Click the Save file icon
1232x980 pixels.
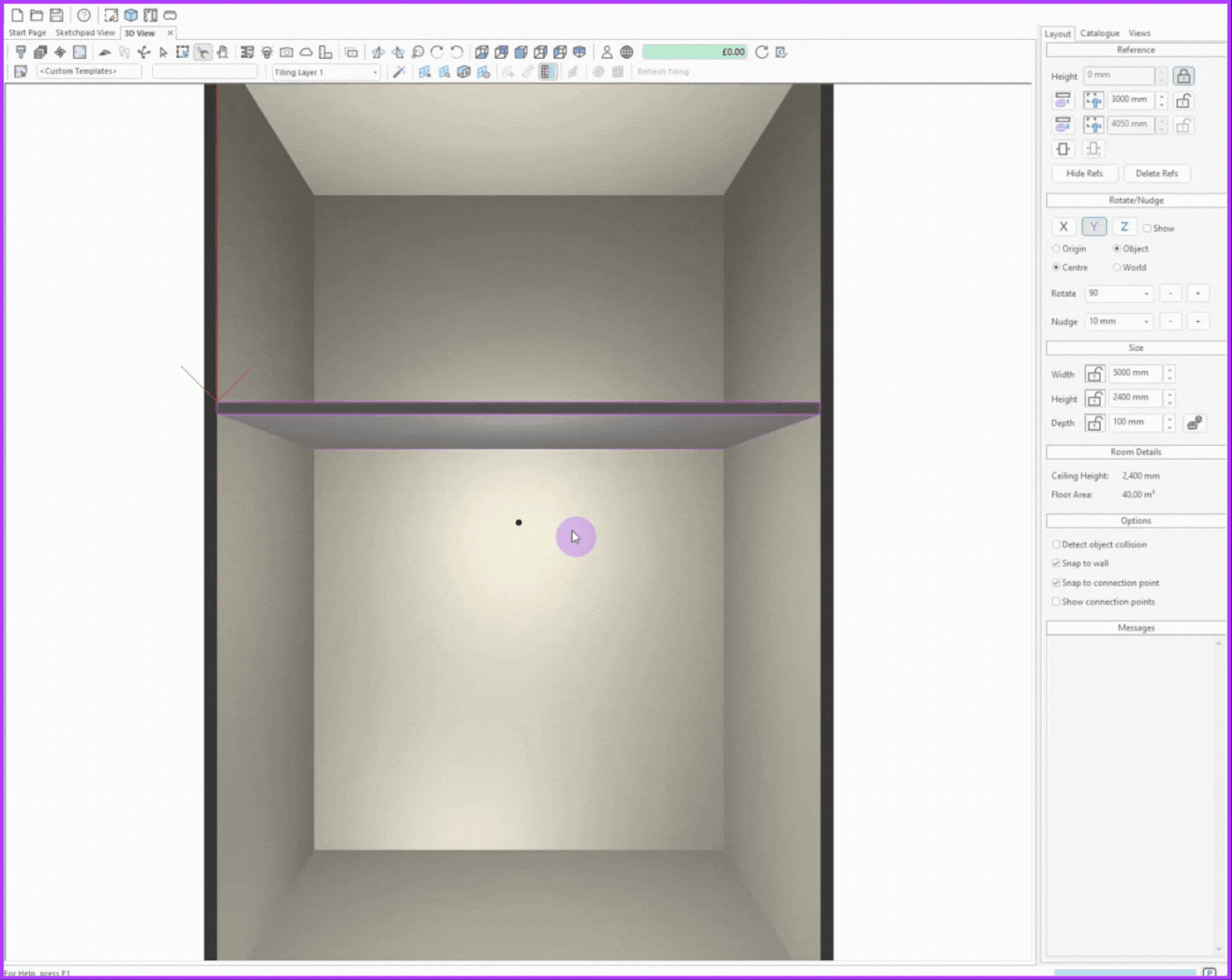[x=56, y=15]
